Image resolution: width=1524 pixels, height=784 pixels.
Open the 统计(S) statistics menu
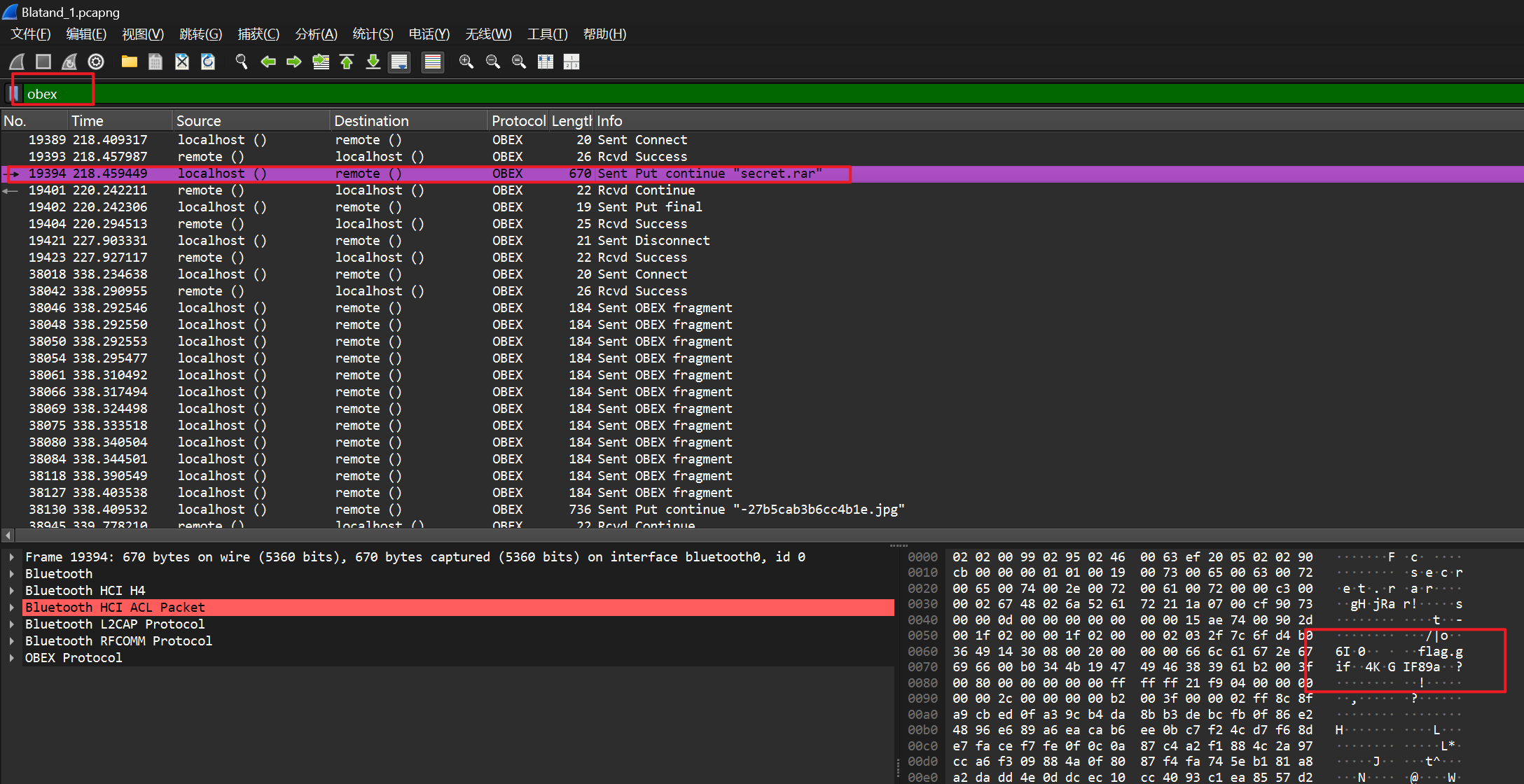click(373, 34)
